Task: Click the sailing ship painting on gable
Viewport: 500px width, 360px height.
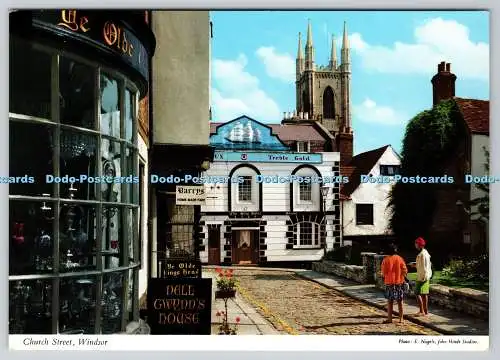Action: pos(244,133)
